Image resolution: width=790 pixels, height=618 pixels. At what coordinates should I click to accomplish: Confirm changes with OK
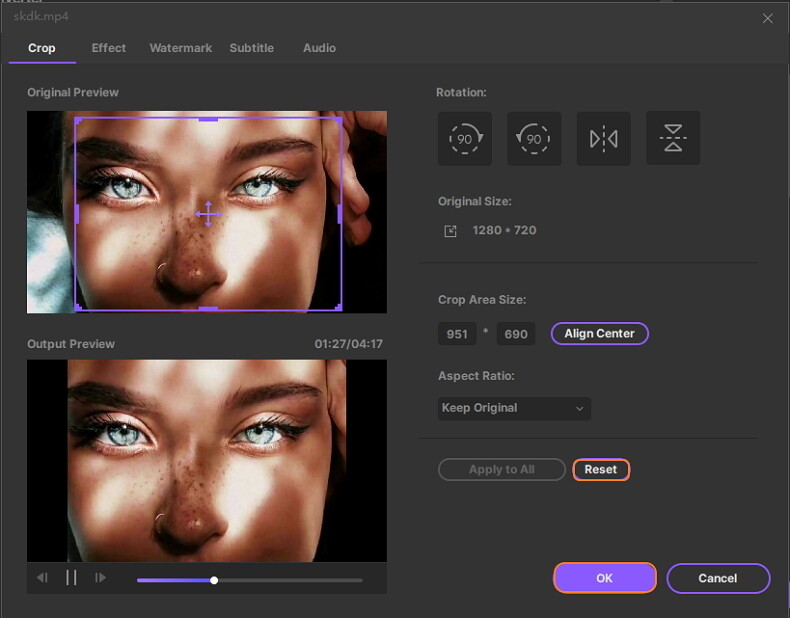point(605,578)
